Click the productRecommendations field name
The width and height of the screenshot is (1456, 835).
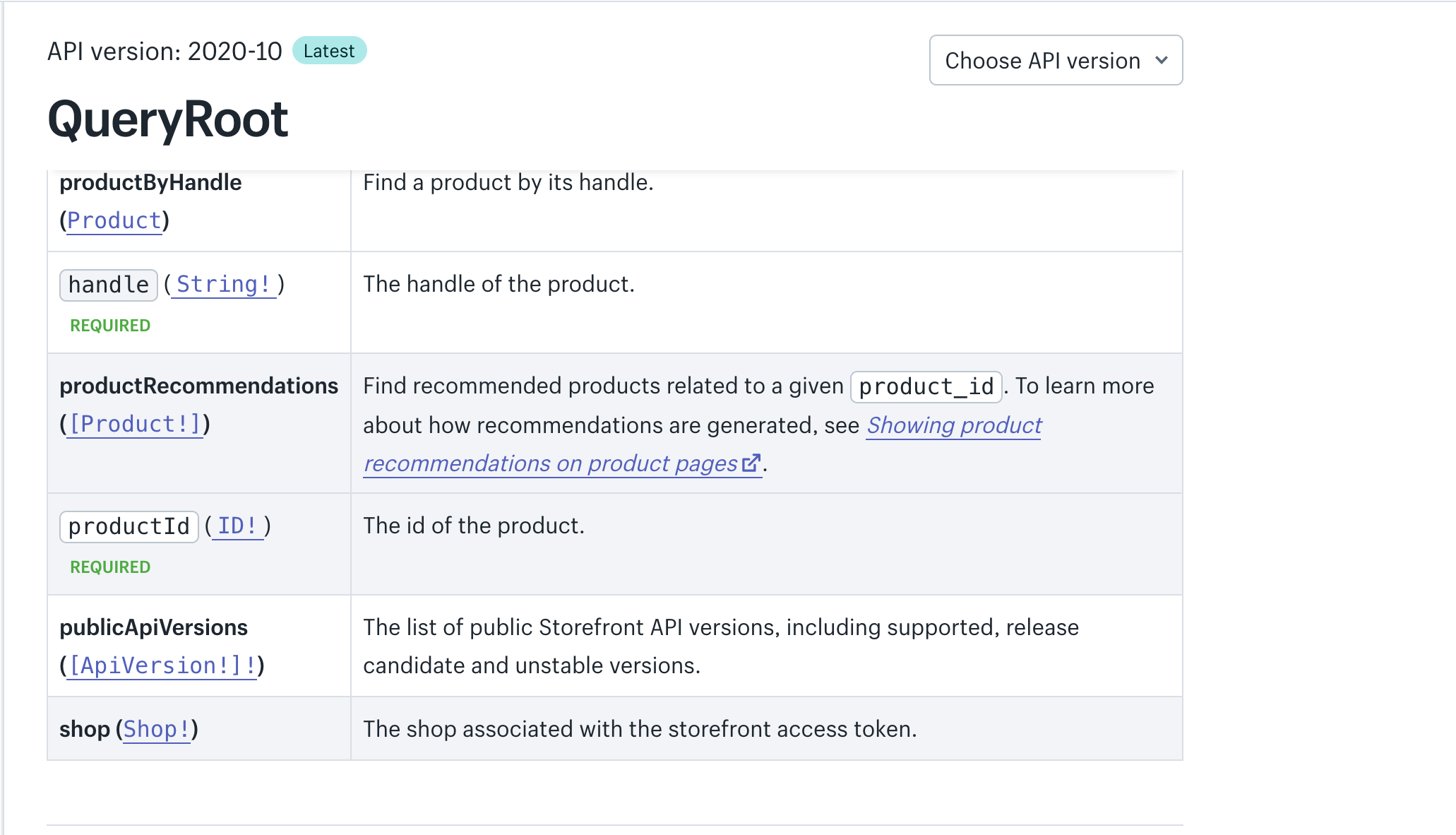[x=198, y=386]
